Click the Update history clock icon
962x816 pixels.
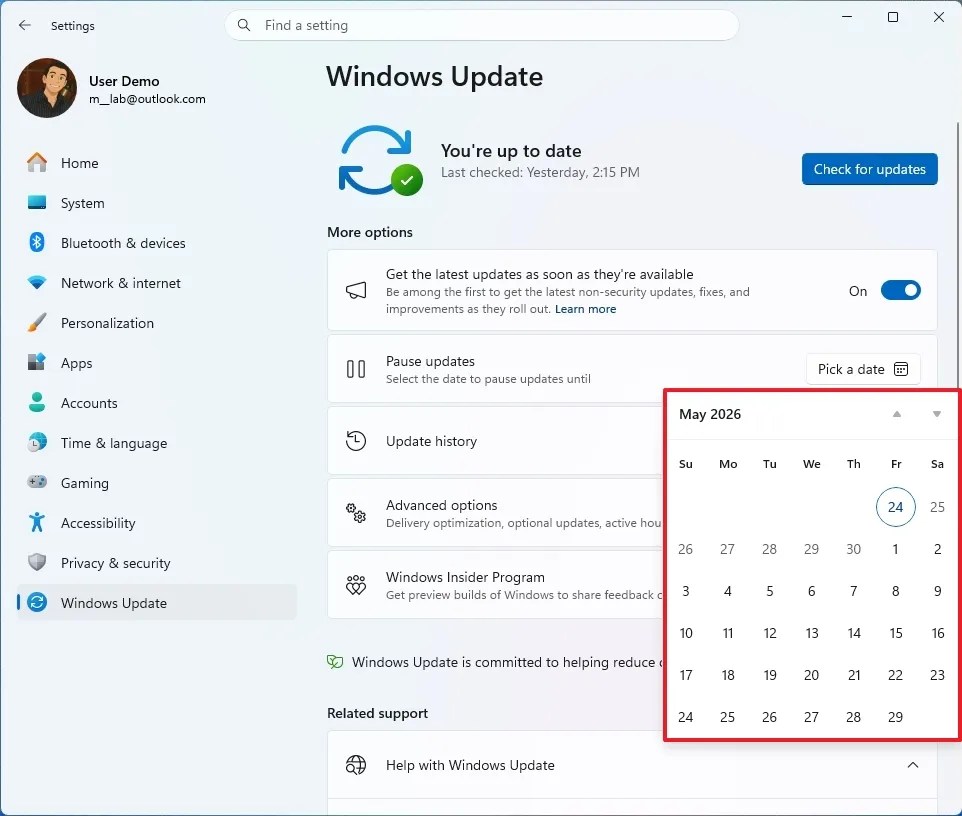pyautogui.click(x=356, y=441)
